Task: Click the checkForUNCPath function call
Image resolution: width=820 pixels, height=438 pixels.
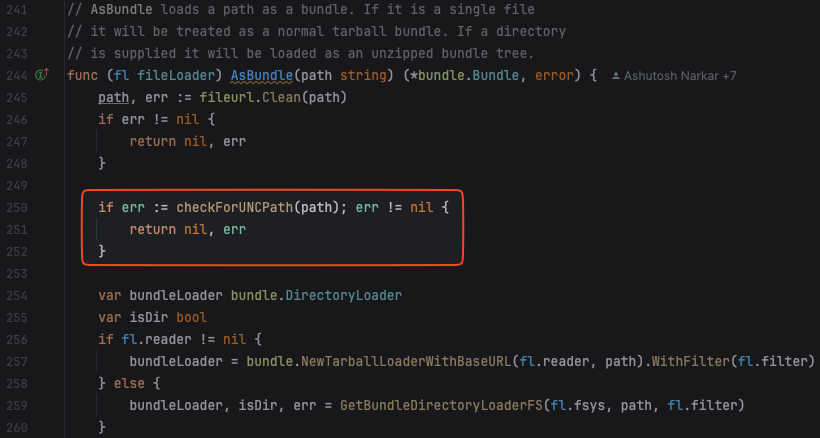Action: click(234, 208)
